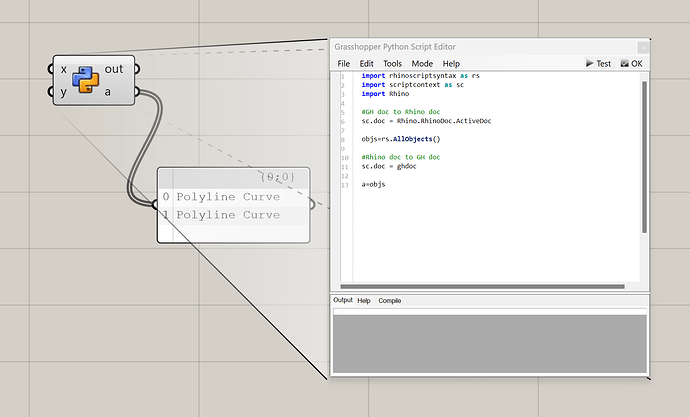This screenshot has height=417, width=690.
Task: Click the horizontal scrollbar of code editor
Action: (482, 286)
